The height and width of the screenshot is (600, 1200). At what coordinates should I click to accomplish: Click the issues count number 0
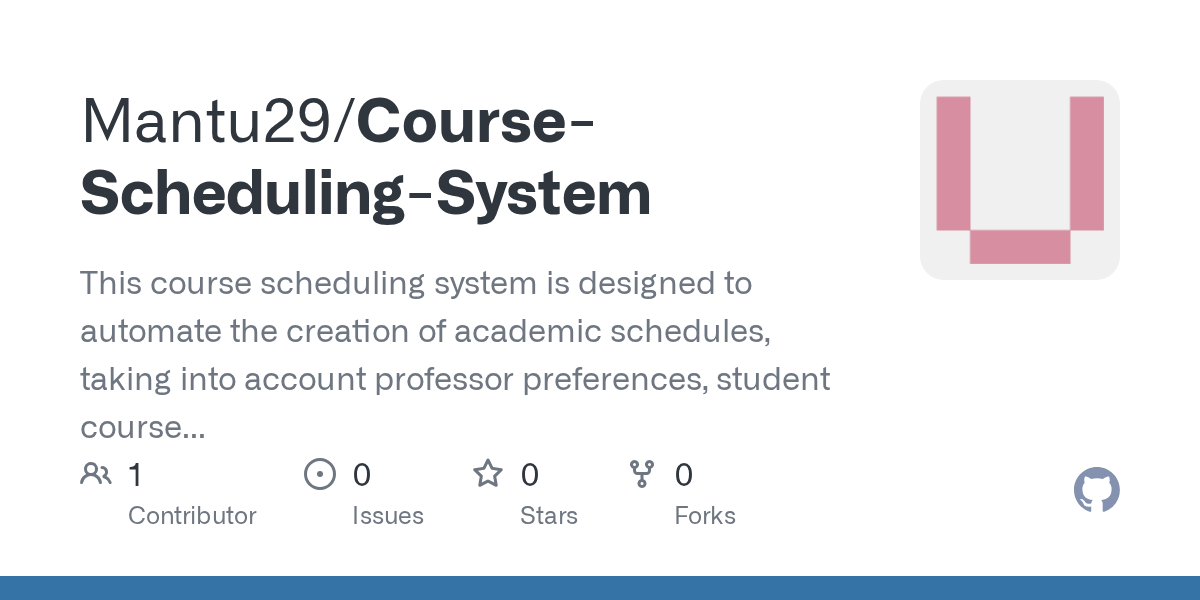(361, 475)
